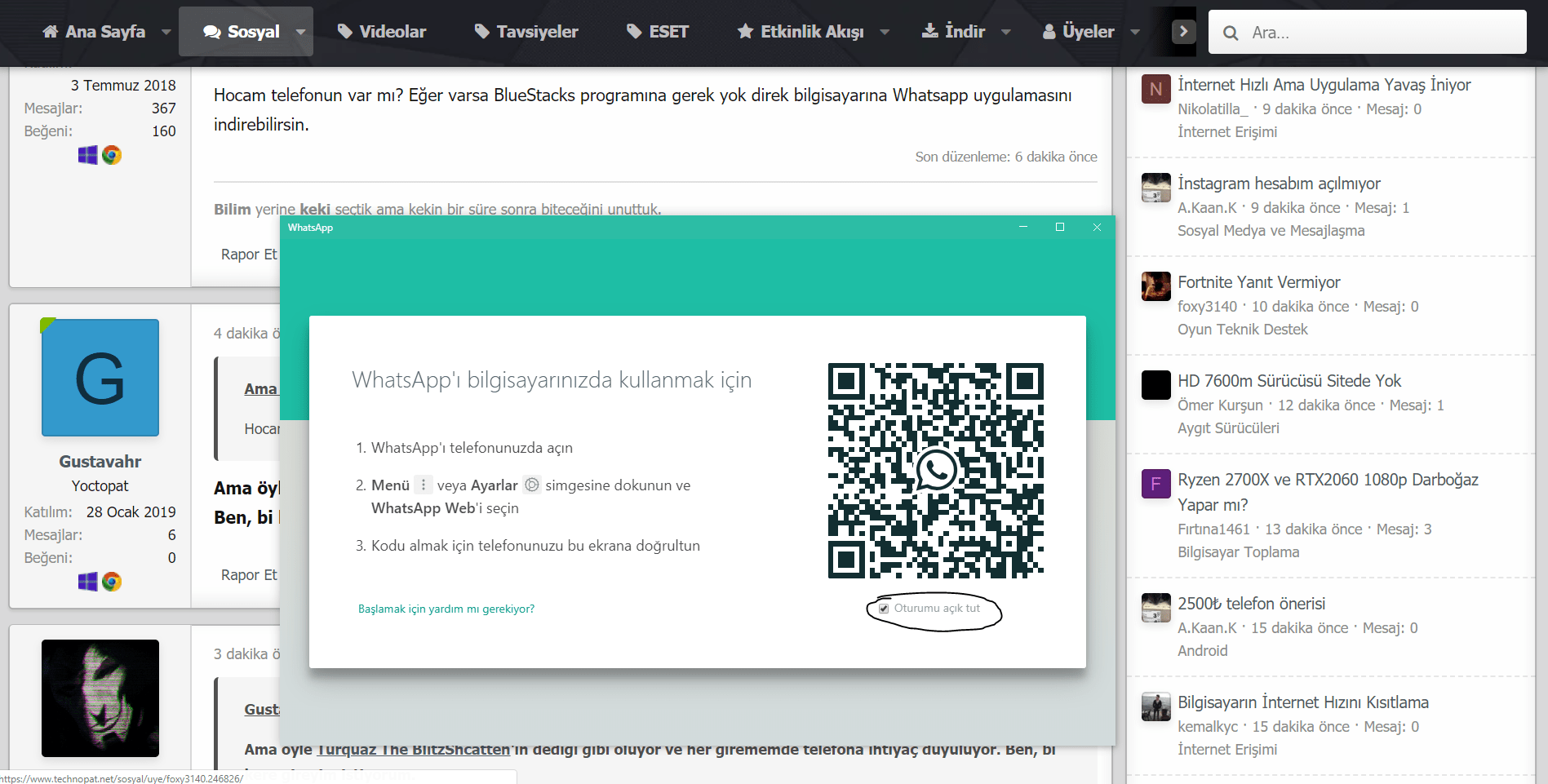
Task: Click the Menü three-dot icon in WhatsApp instructions
Action: click(423, 485)
